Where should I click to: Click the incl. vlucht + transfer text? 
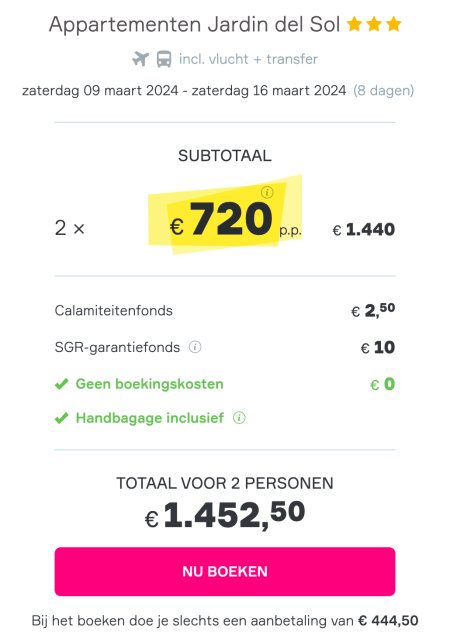click(248, 59)
